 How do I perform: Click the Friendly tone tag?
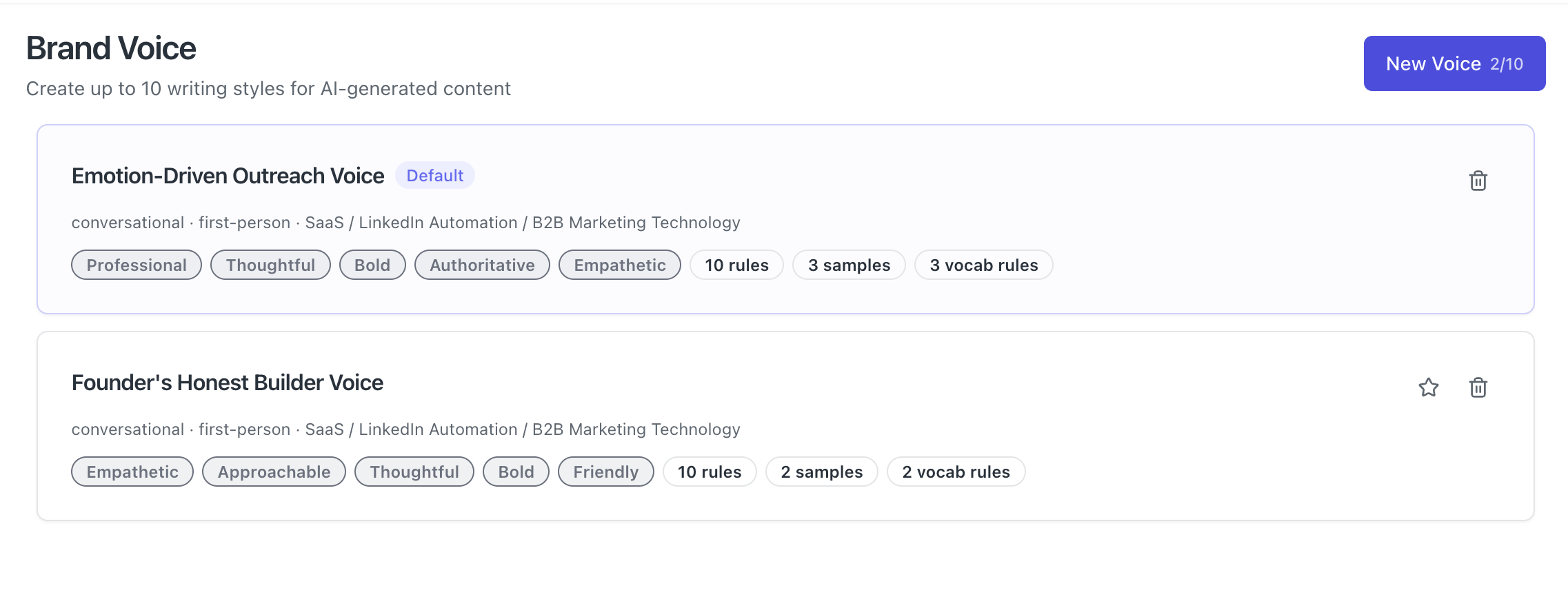[605, 472]
